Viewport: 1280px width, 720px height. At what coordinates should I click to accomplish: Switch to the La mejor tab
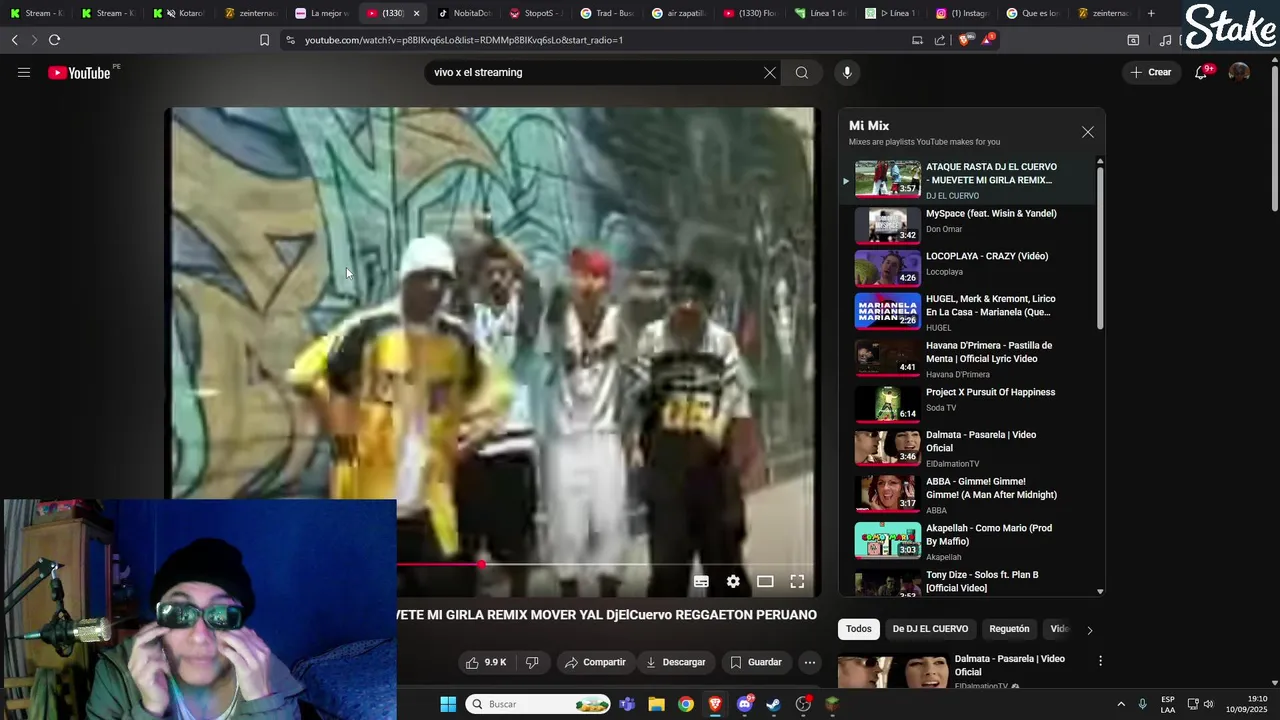click(x=322, y=13)
